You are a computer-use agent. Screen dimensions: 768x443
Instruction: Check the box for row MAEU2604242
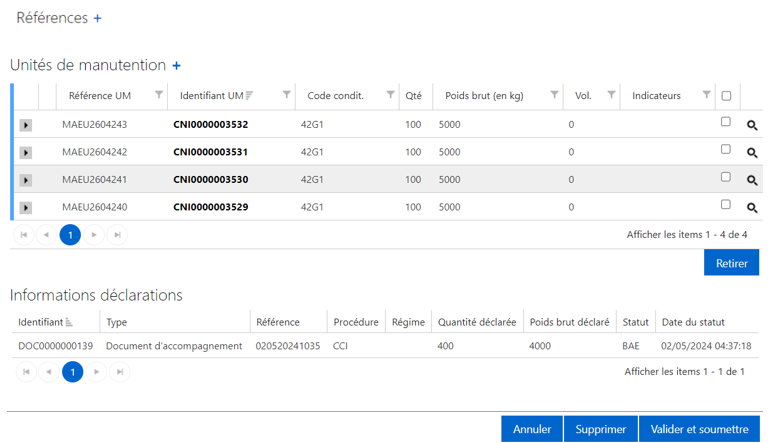click(x=726, y=149)
